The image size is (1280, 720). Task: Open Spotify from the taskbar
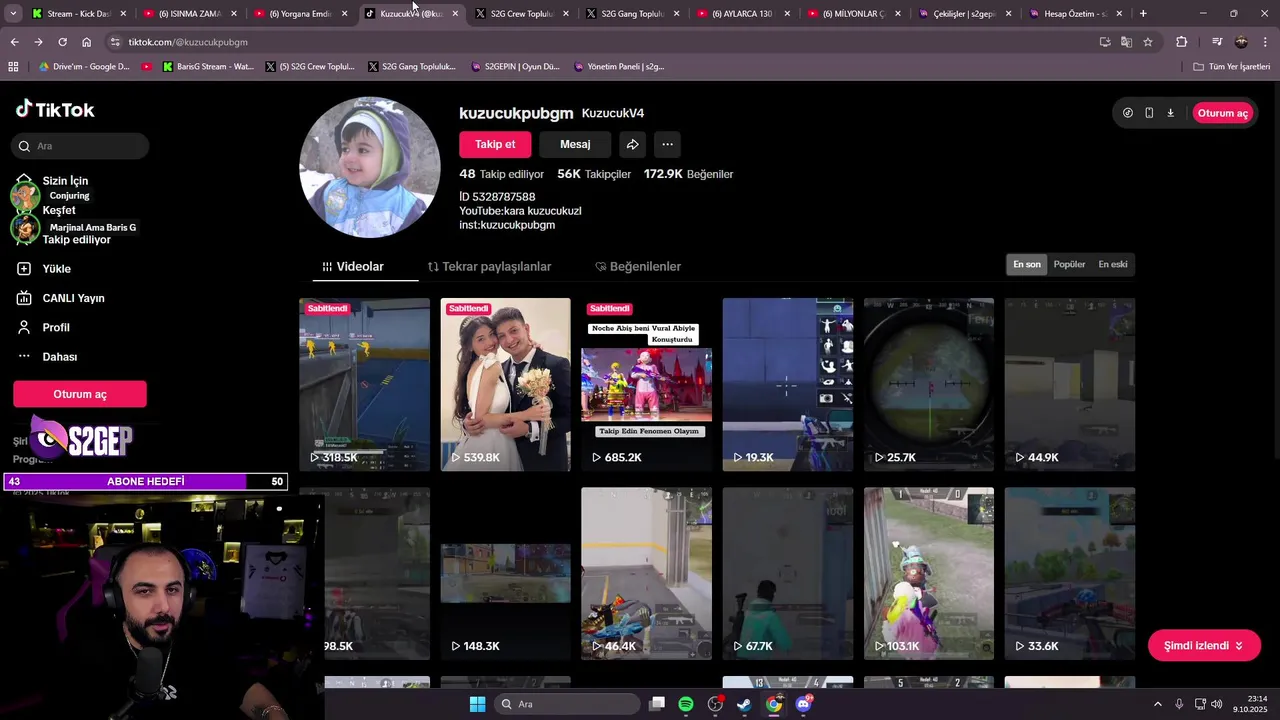(686, 704)
